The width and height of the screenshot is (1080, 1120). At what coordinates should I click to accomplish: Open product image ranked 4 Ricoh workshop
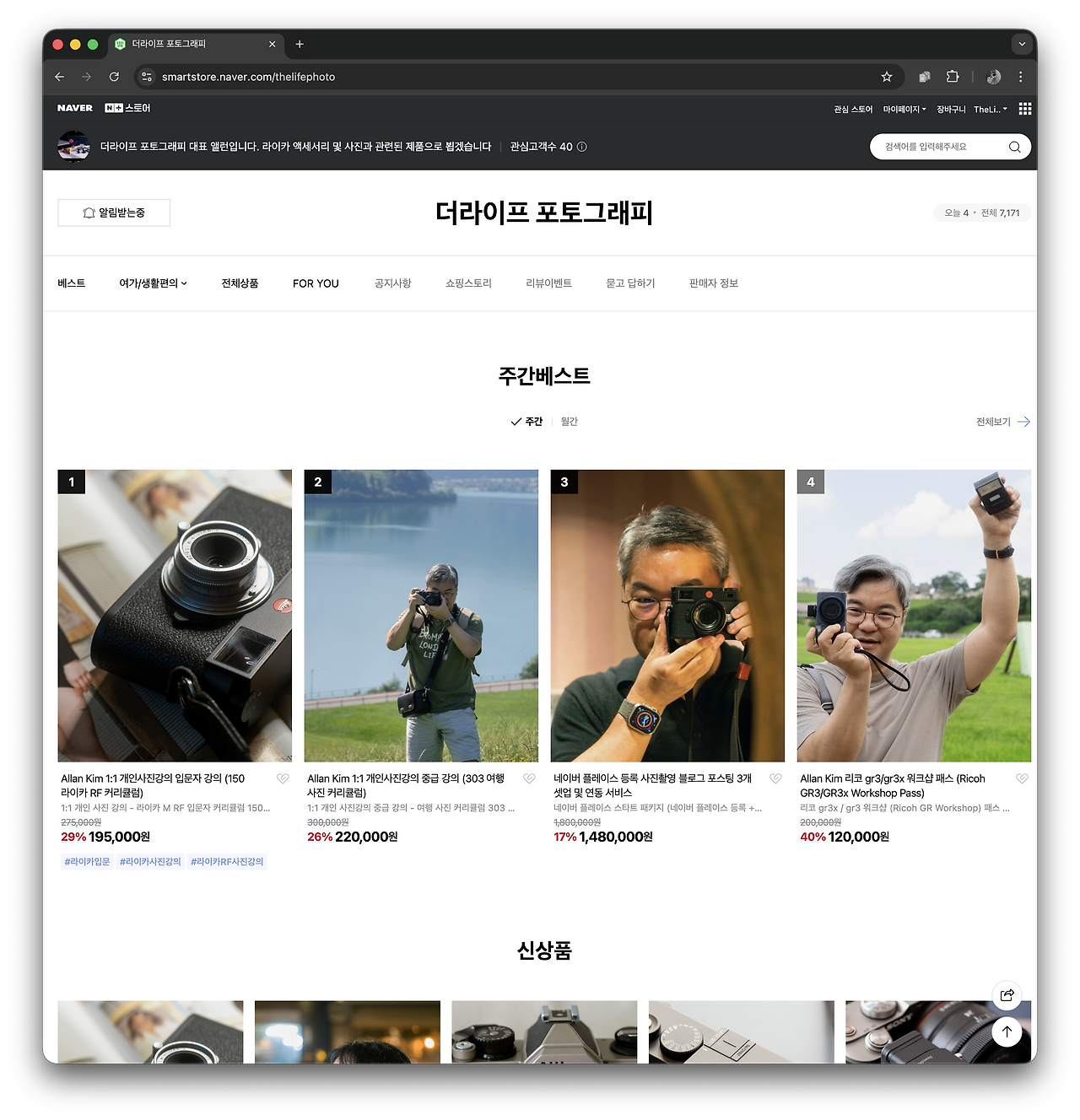point(914,616)
